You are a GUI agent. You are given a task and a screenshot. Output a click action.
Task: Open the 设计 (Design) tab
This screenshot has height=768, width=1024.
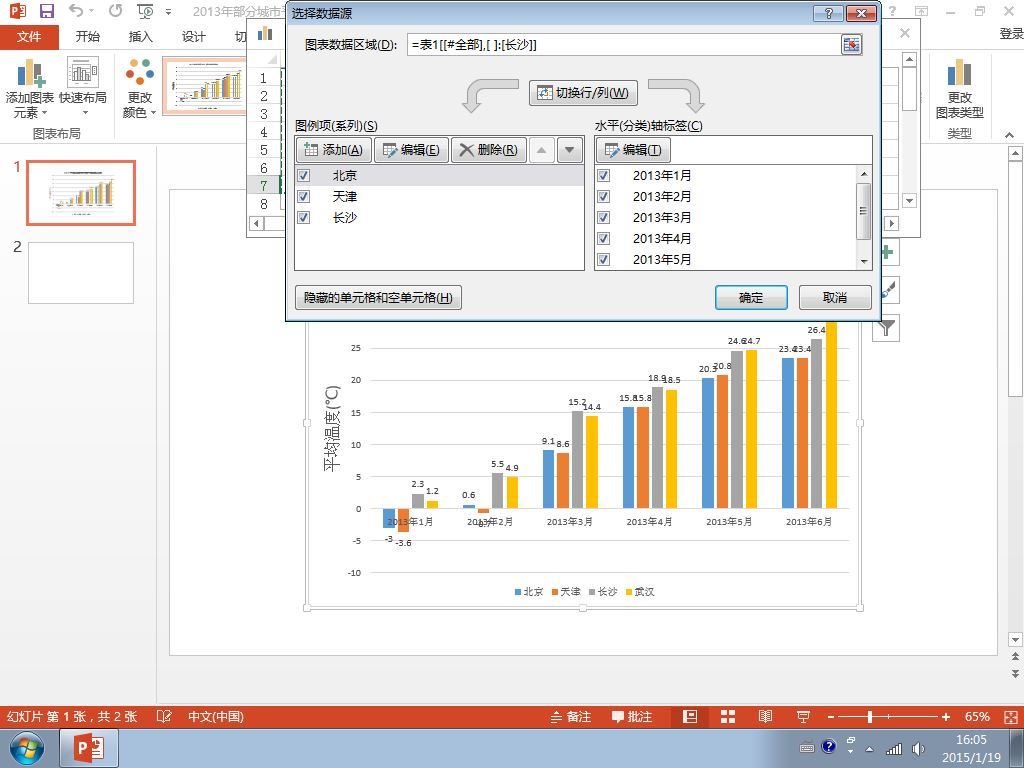[x=194, y=37]
